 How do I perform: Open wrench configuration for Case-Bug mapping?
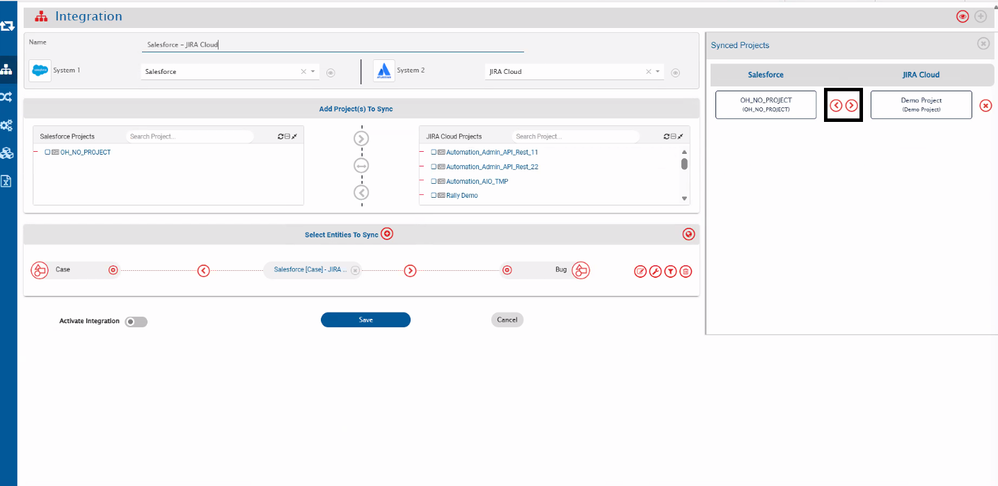pos(655,272)
